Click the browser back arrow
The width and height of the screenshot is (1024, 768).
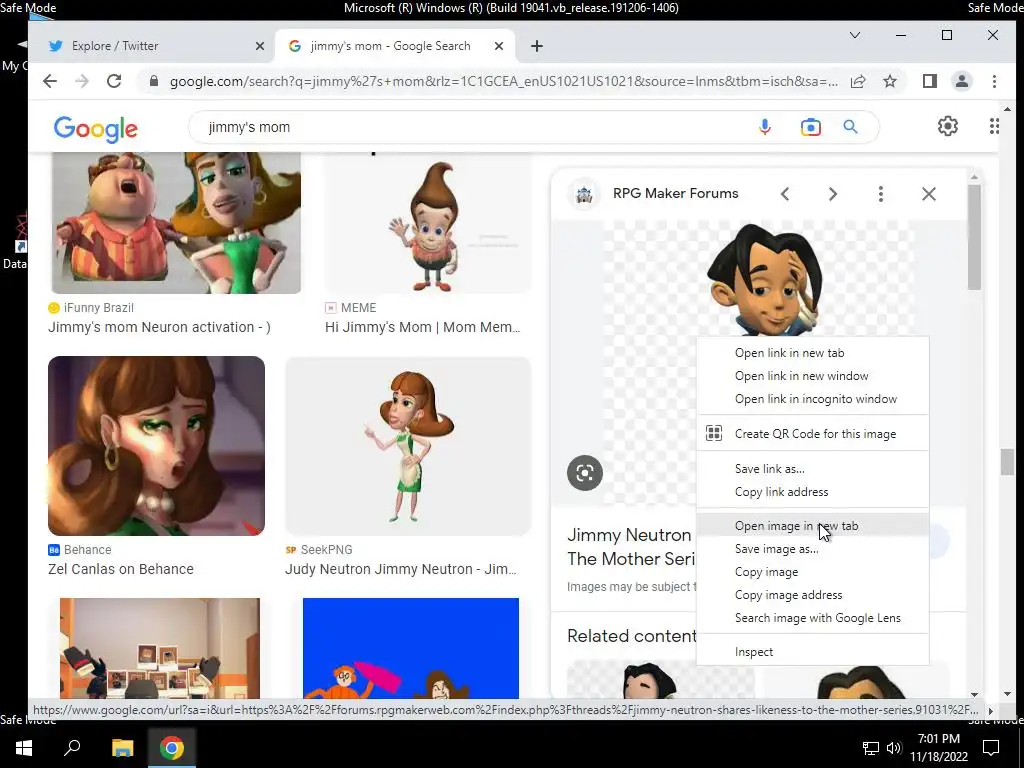click(x=50, y=81)
